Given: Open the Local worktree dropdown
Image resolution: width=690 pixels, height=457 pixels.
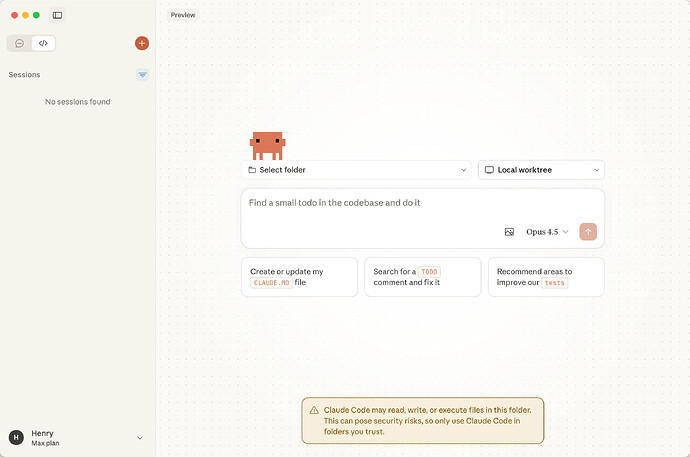Looking at the screenshot, I should [541, 170].
